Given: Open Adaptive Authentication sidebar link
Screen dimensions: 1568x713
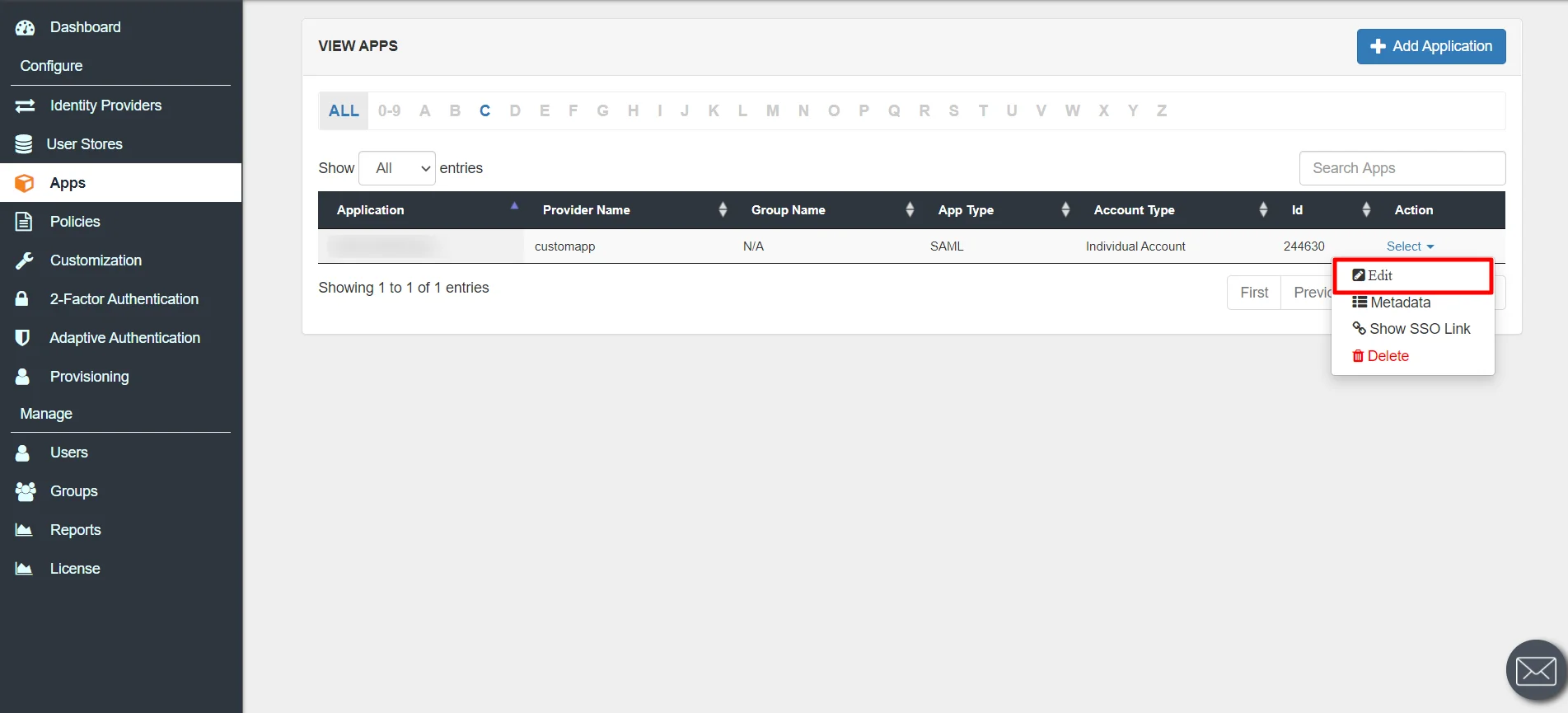Looking at the screenshot, I should 124,338.
